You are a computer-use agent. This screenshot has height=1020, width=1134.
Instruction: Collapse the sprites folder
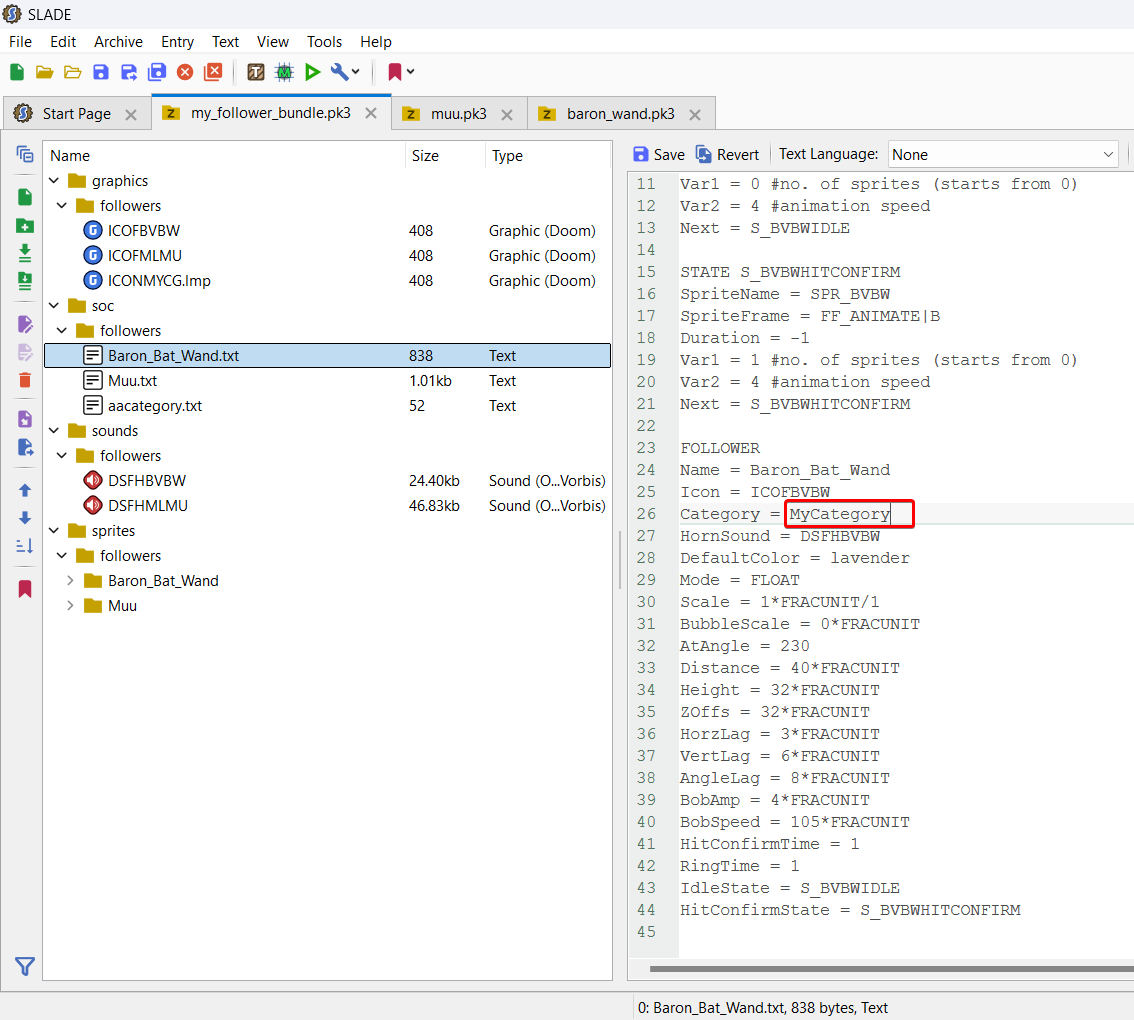[x=54, y=530]
